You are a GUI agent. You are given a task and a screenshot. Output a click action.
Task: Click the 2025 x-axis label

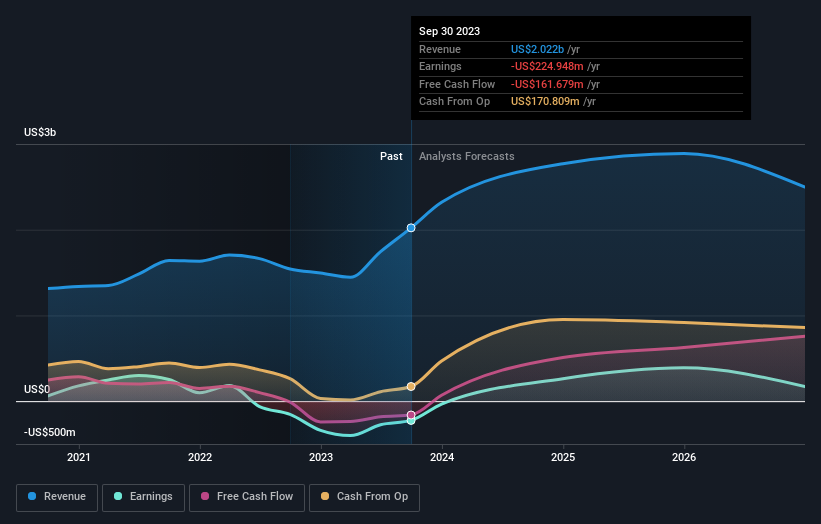(563, 457)
